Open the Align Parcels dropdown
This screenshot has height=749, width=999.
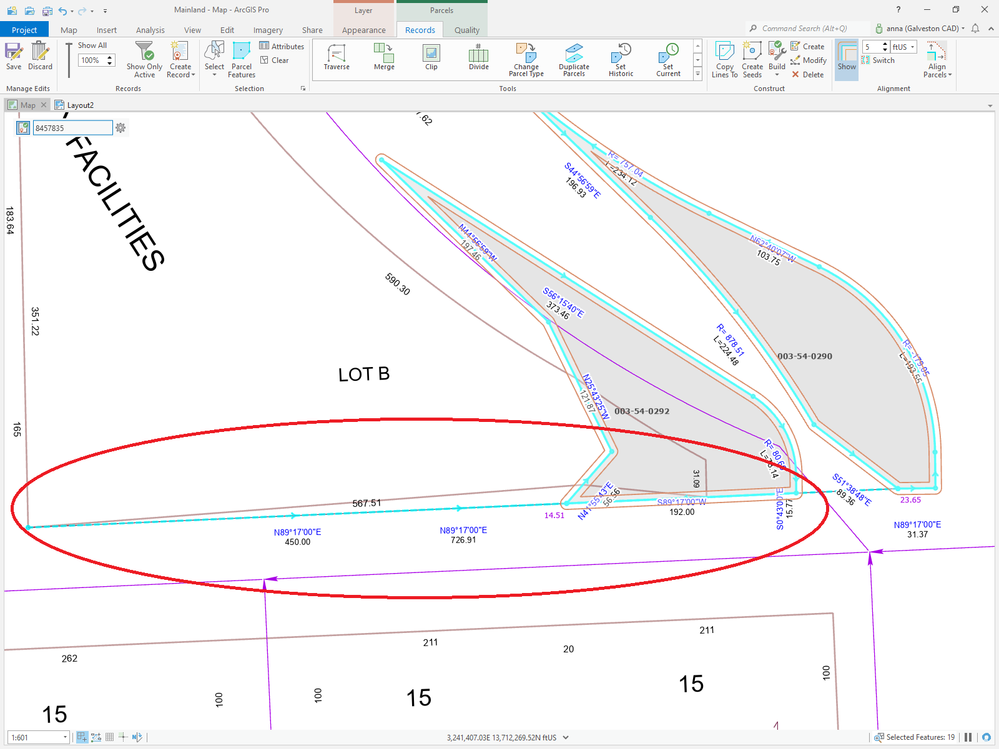937,60
